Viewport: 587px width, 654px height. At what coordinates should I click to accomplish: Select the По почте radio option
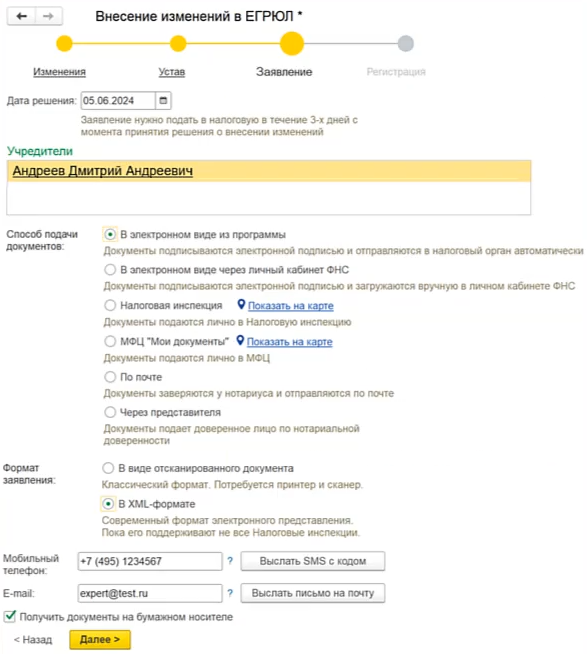coord(110,377)
